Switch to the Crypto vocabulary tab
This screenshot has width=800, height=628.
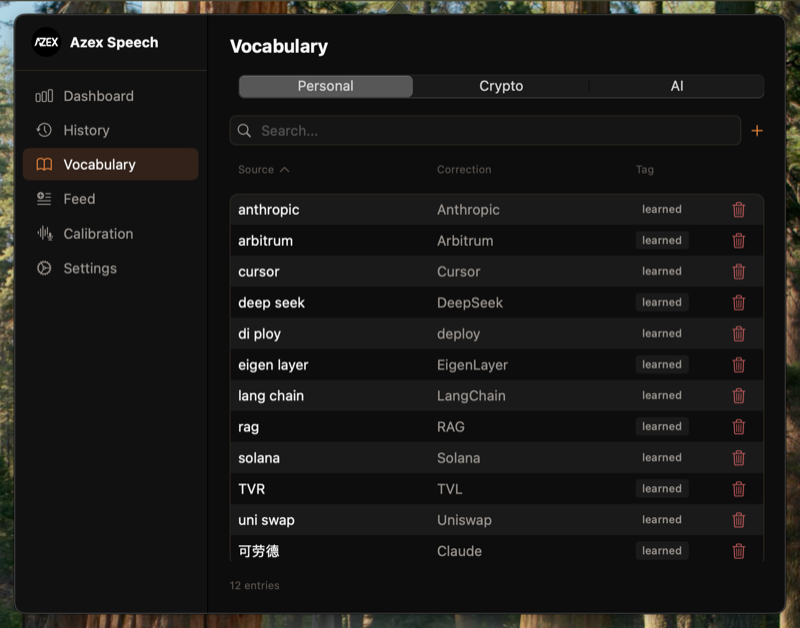pos(501,86)
